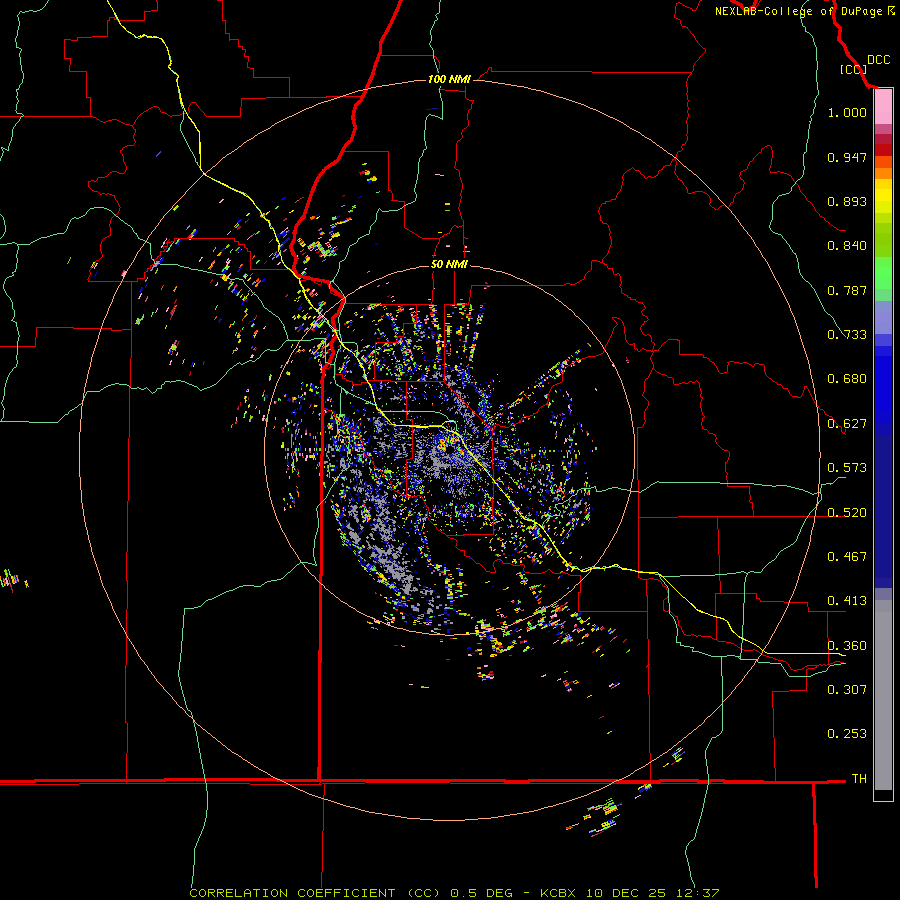Pick the red segment of the color bar
Screen dimensions: 900x900
click(x=883, y=149)
